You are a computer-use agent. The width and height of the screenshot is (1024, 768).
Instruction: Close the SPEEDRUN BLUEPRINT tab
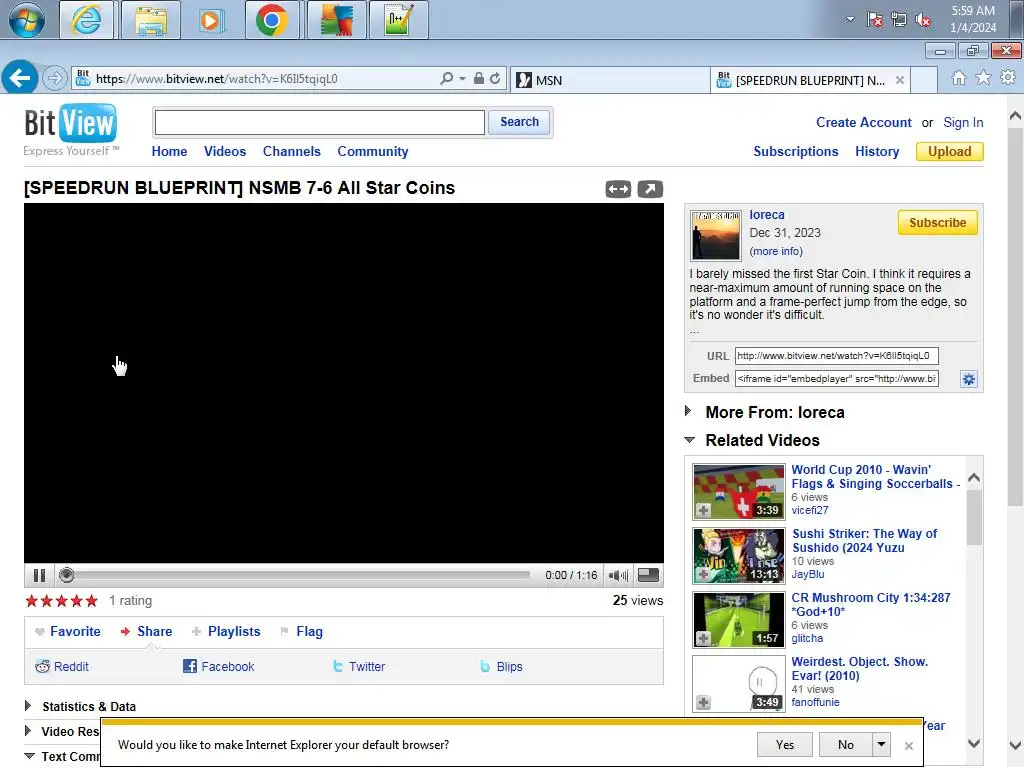[900, 80]
